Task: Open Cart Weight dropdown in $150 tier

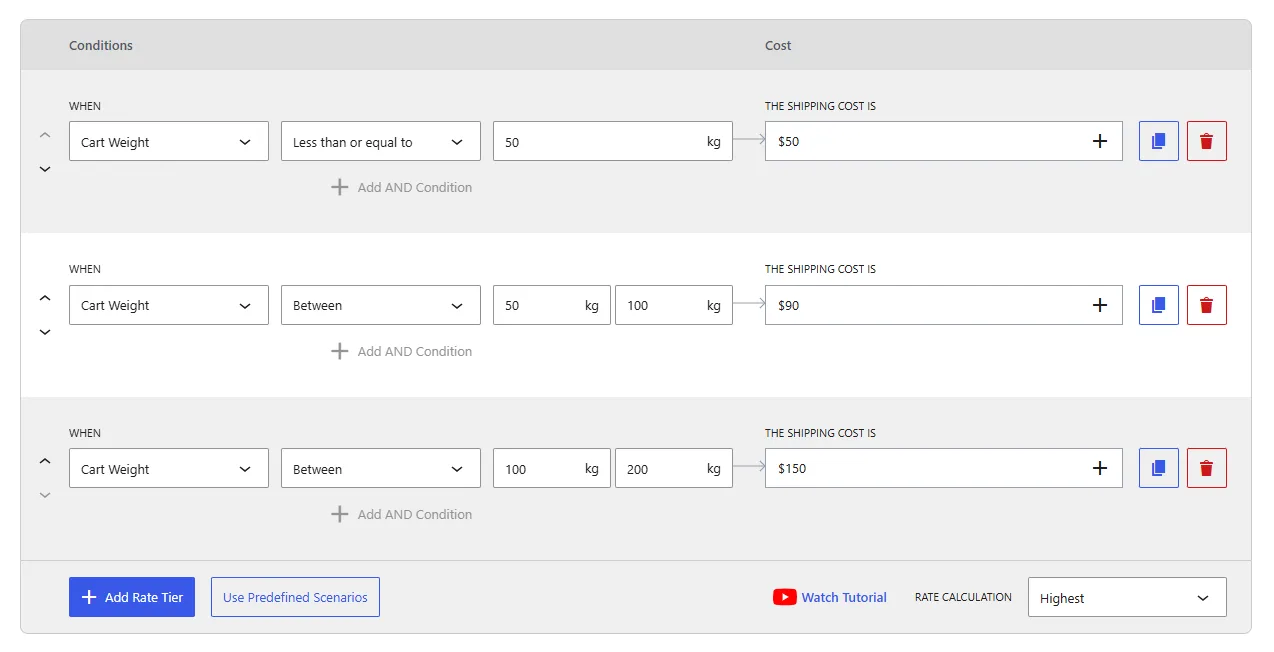Action: [x=169, y=468]
